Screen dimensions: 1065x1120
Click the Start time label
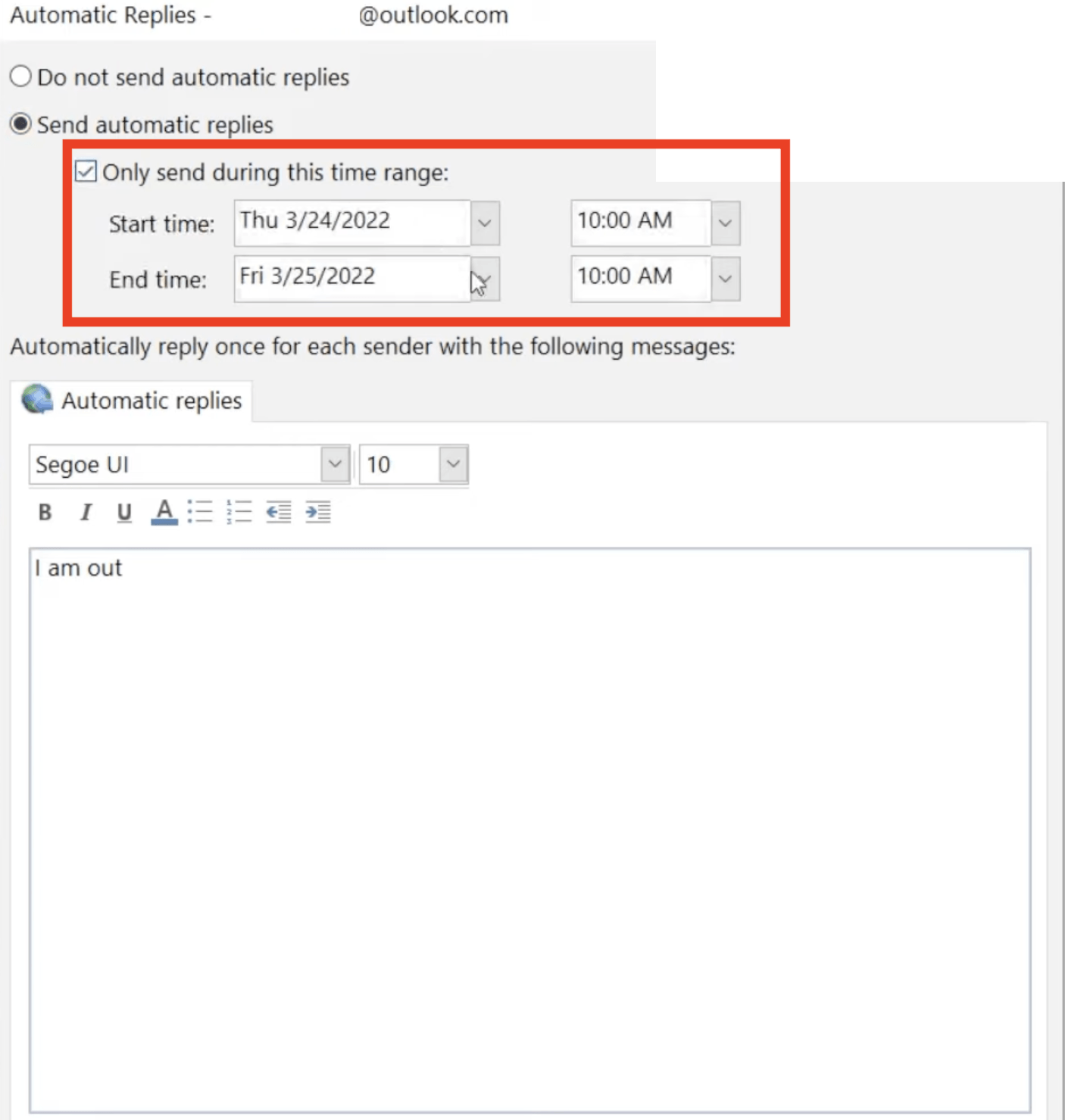(161, 224)
